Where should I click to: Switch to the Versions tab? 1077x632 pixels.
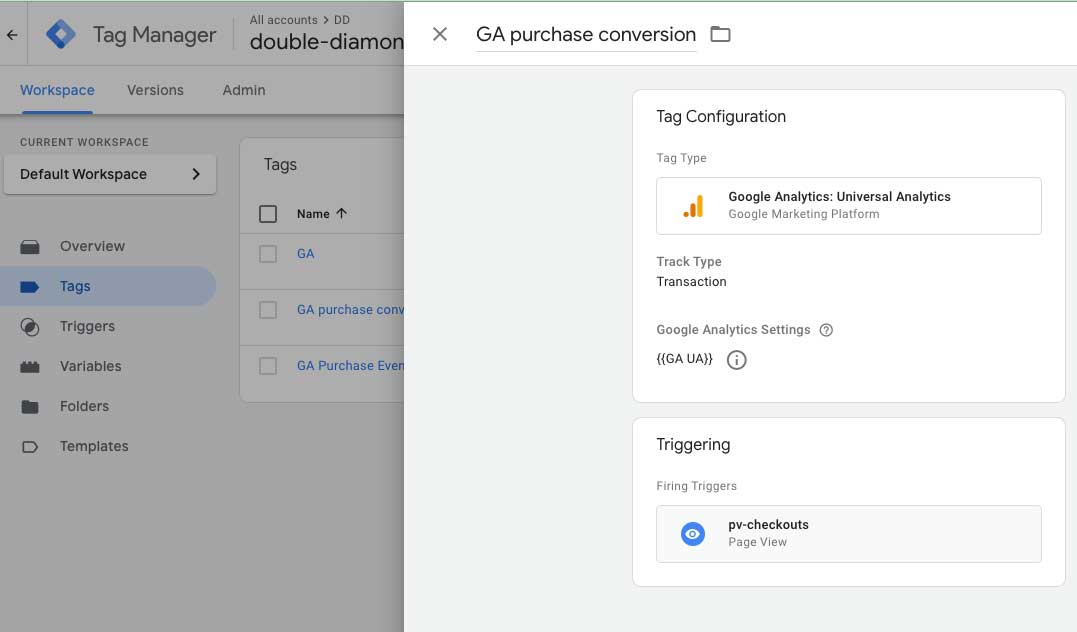click(x=155, y=90)
